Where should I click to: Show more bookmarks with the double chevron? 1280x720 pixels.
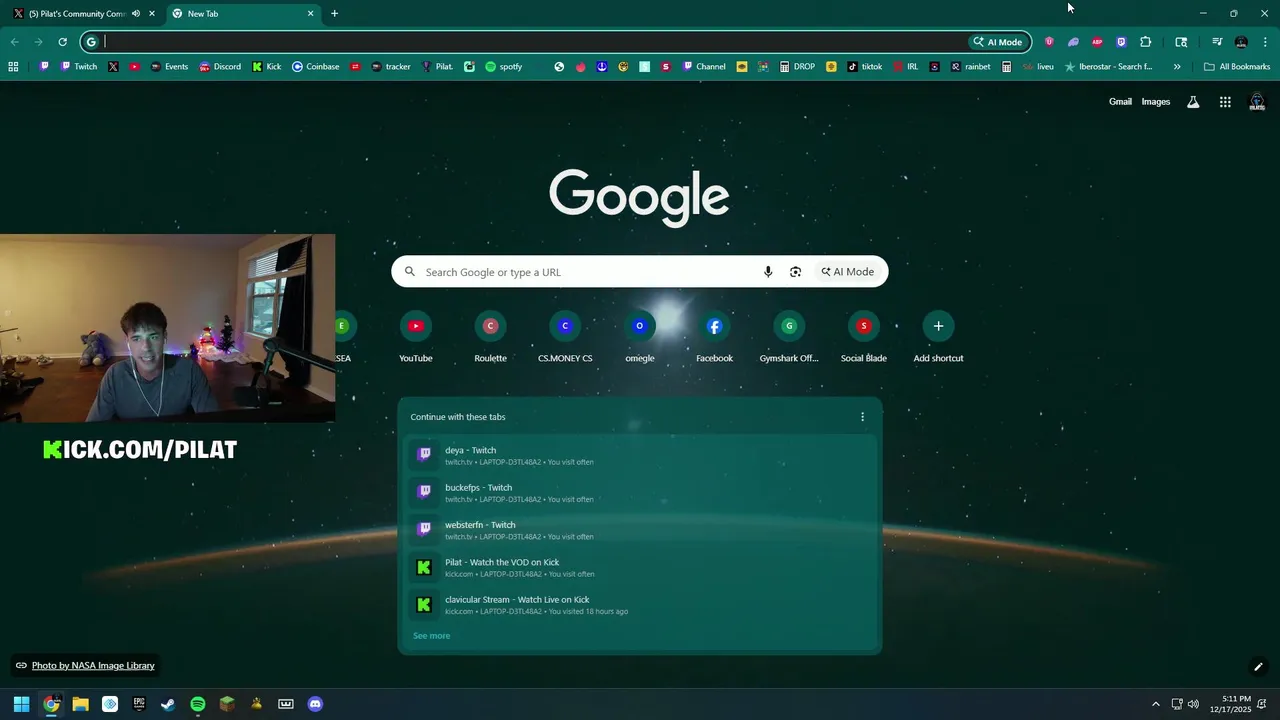pyautogui.click(x=1177, y=67)
